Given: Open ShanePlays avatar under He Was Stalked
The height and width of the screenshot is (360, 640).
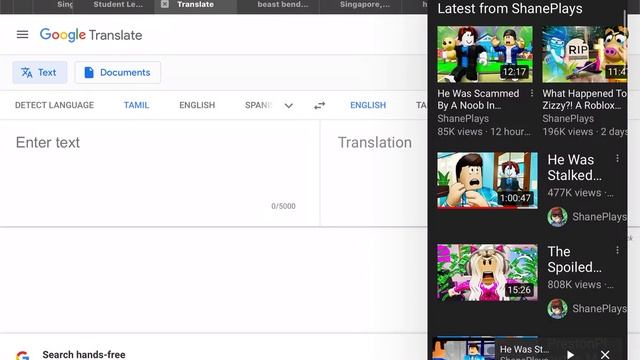Looking at the screenshot, I should (557, 217).
